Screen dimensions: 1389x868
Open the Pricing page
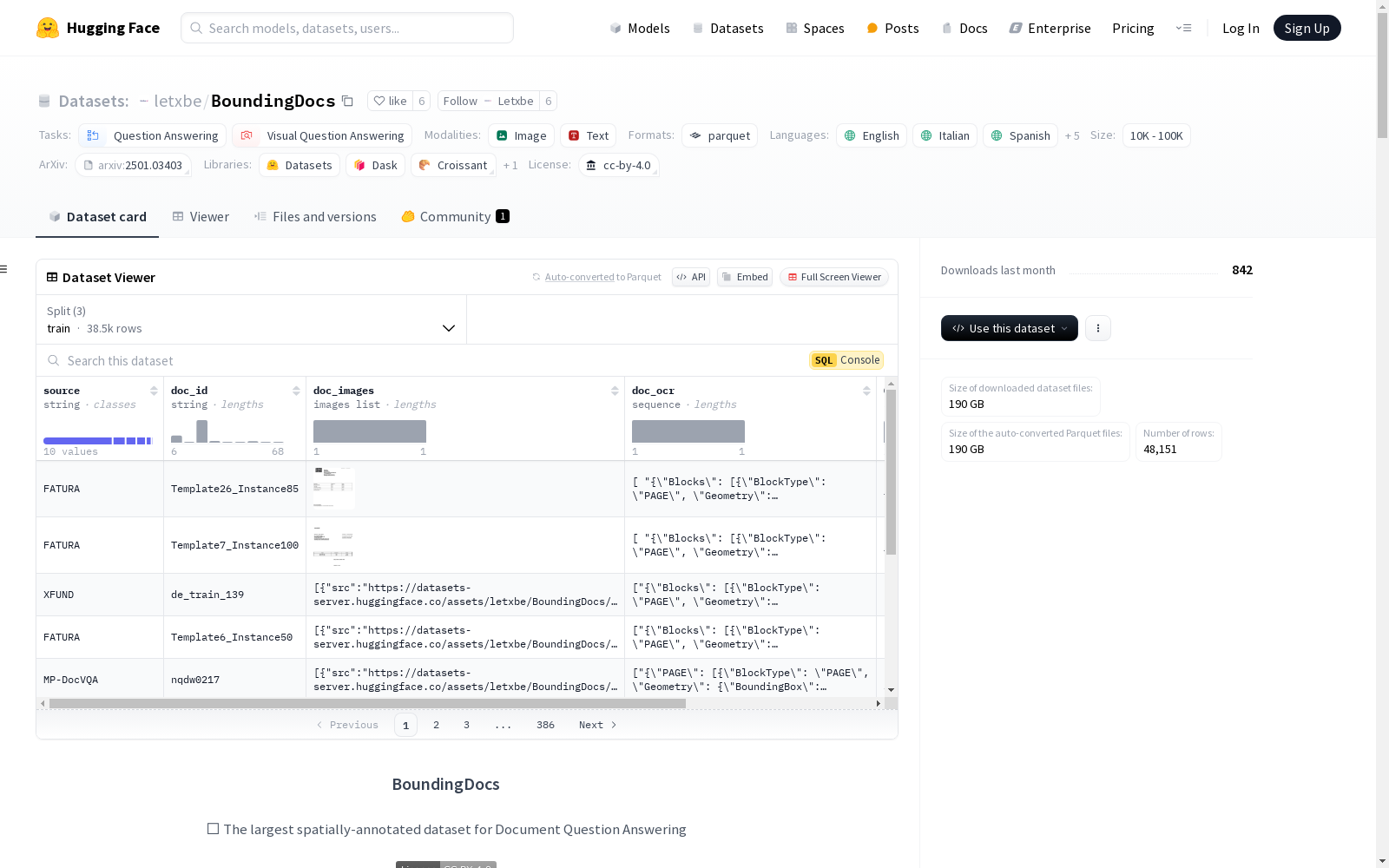(1133, 28)
